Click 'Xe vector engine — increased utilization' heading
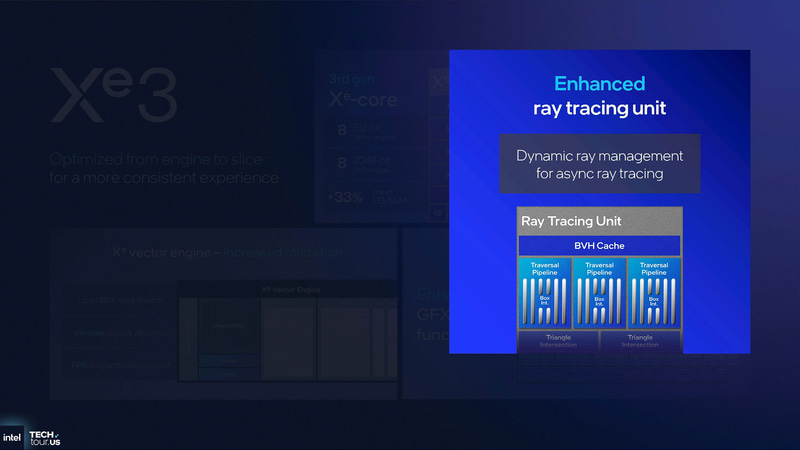Screen dimensions: 800x450 [x=227, y=252]
